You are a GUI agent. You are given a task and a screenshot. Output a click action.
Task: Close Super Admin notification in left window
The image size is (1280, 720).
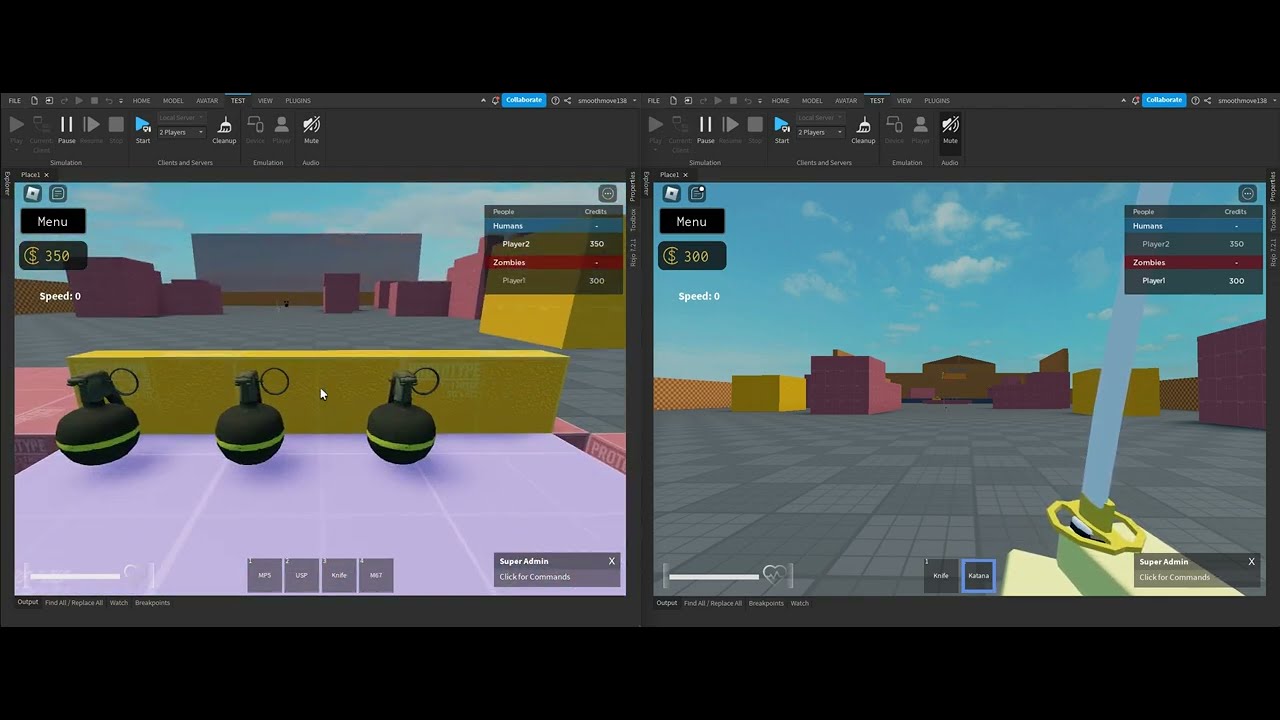(612, 561)
